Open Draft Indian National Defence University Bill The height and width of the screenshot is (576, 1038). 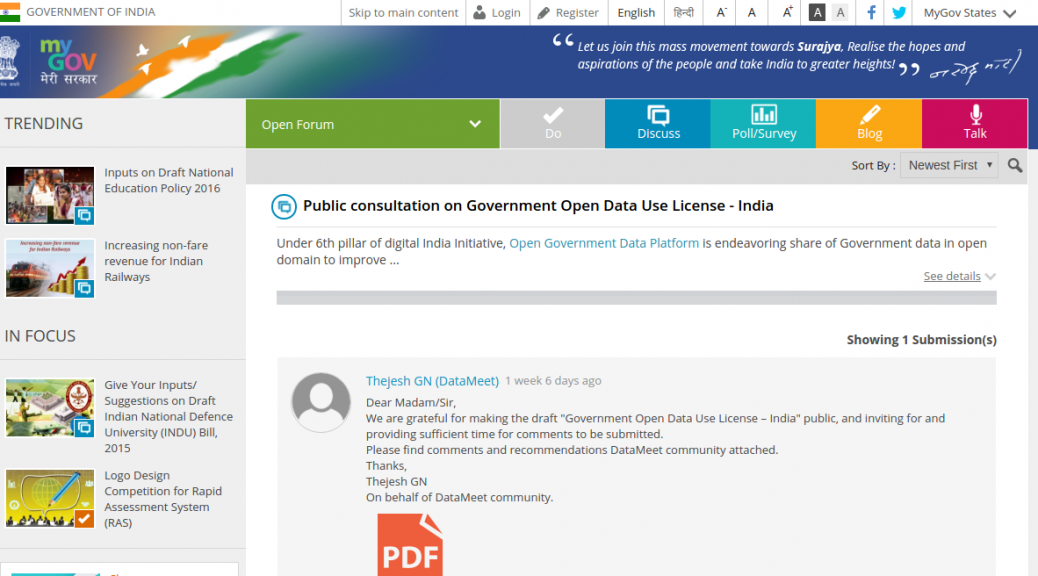tap(169, 416)
